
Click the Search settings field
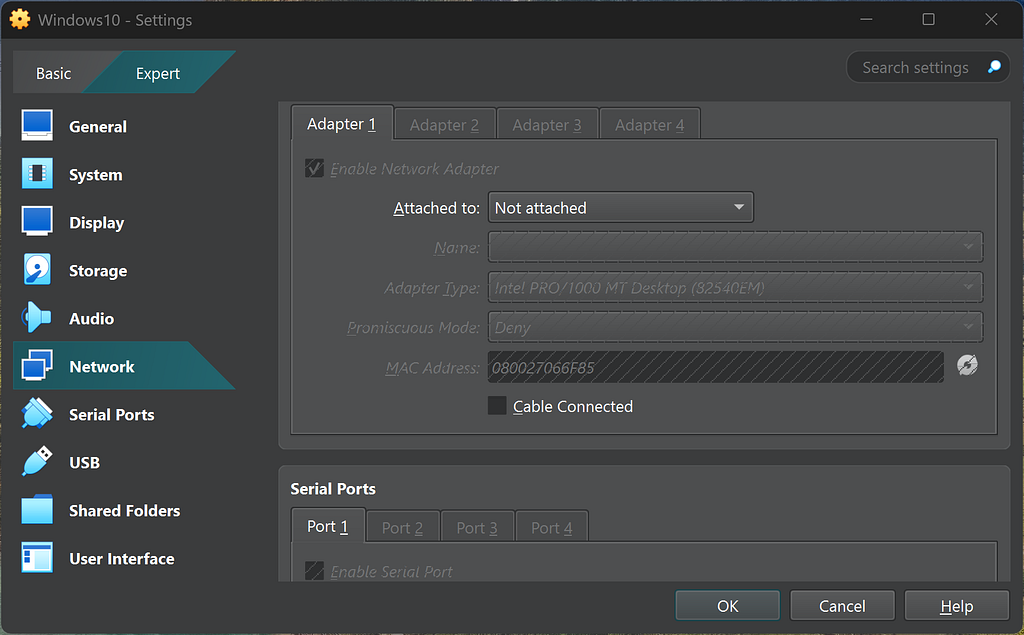pyautogui.click(x=915, y=68)
